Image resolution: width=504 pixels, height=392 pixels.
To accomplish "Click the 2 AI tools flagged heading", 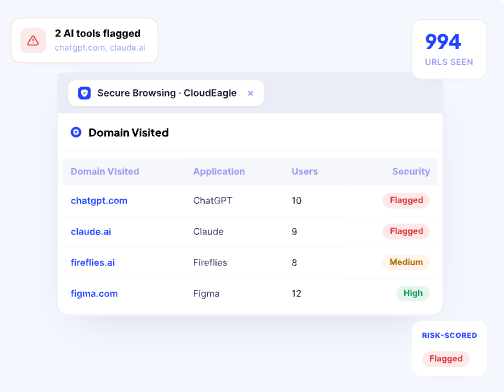I will tap(98, 34).
